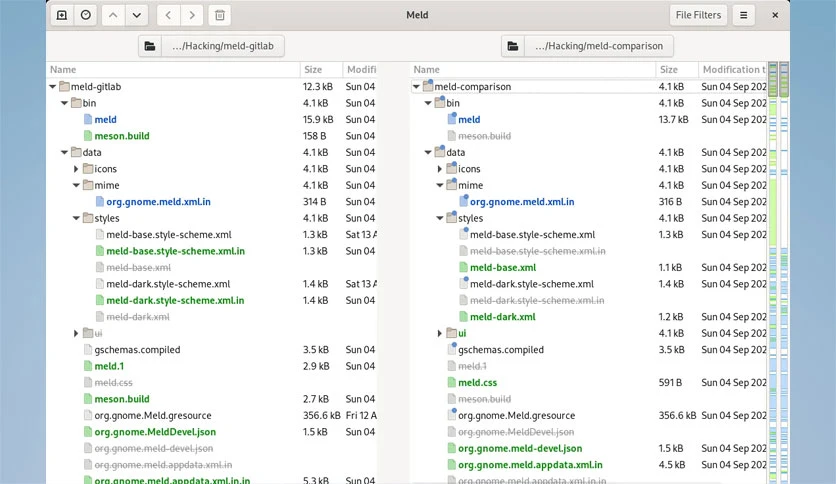Select meld-dark.xml in right pane
The width and height of the screenshot is (836, 484).
[503, 317]
